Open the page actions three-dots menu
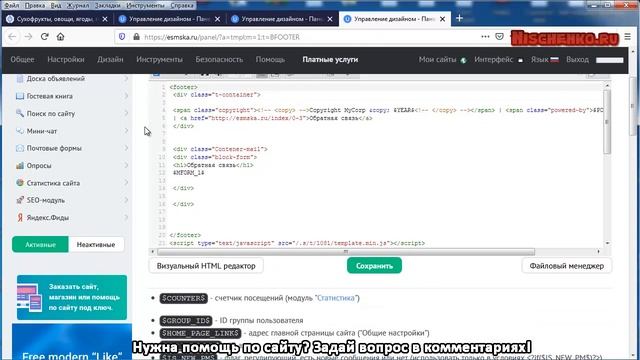The height and width of the screenshot is (360, 640). pyautogui.click(x=485, y=37)
